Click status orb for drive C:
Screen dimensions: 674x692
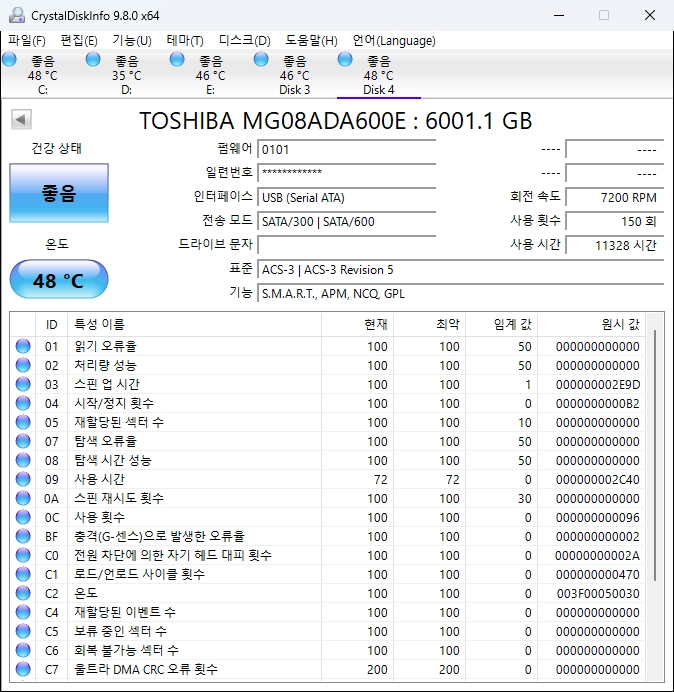coord(9,59)
